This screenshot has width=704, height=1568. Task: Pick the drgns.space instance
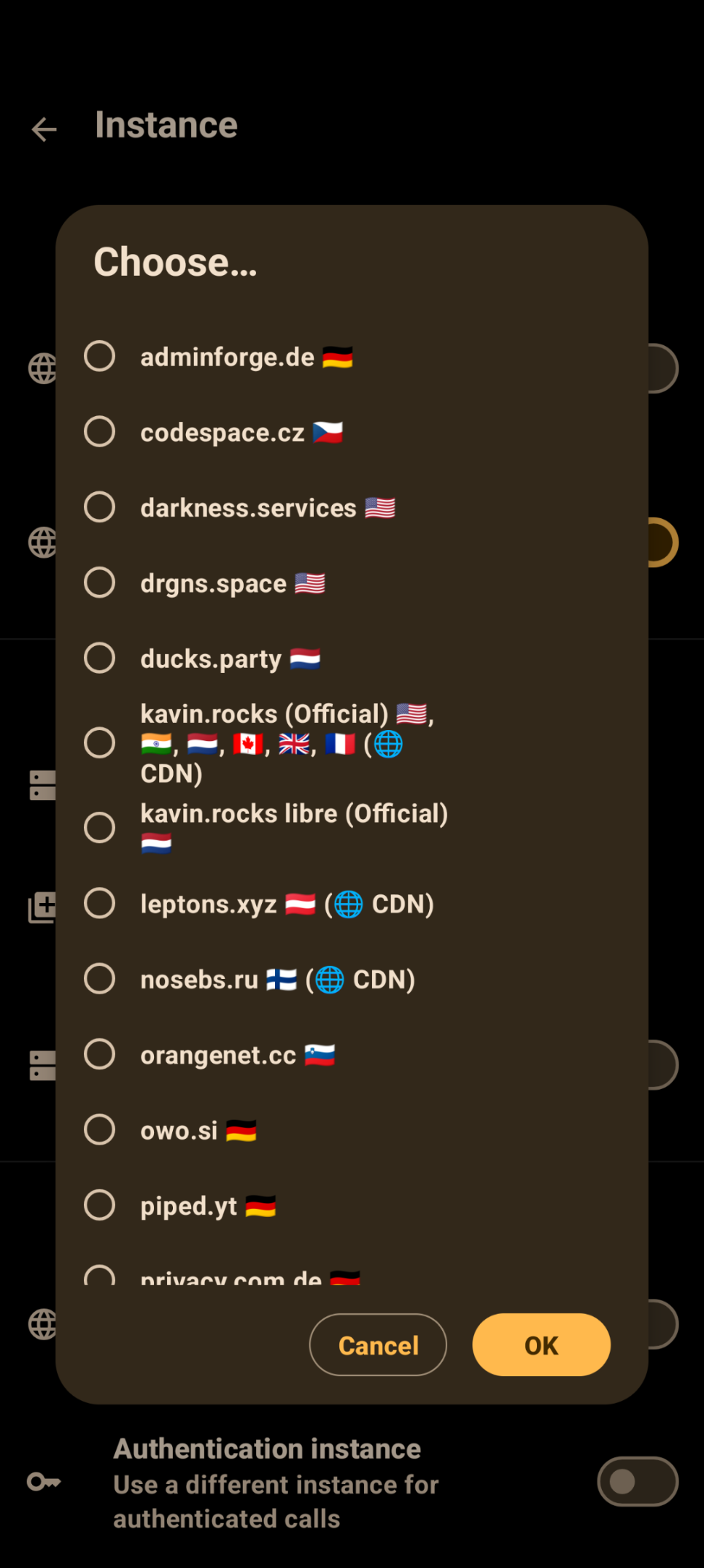click(x=100, y=583)
